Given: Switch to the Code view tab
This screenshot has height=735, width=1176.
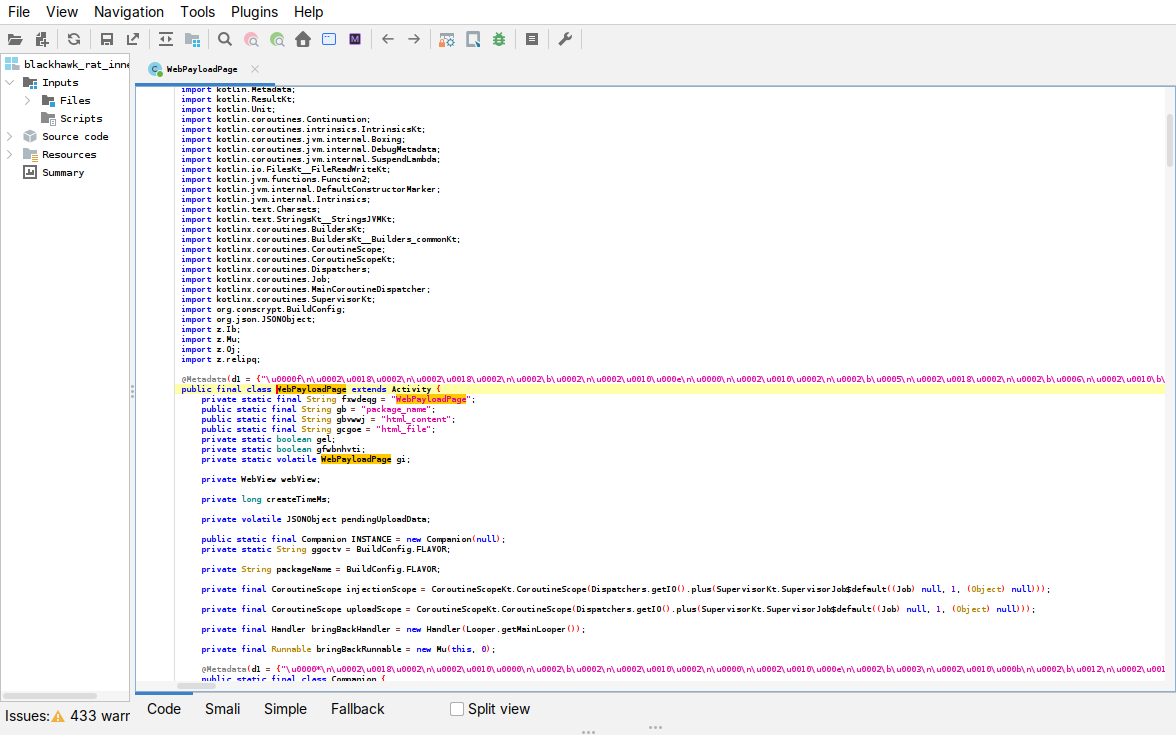Looking at the screenshot, I should [164, 709].
